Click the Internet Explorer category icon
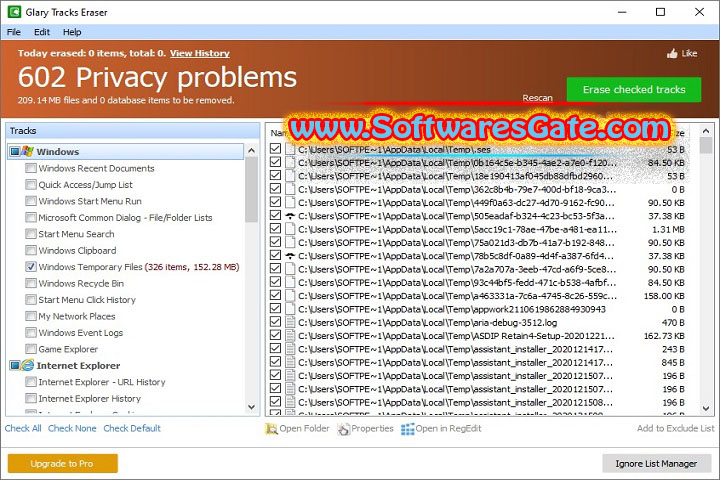Screen dimensions: 720x480 click(x=28, y=365)
